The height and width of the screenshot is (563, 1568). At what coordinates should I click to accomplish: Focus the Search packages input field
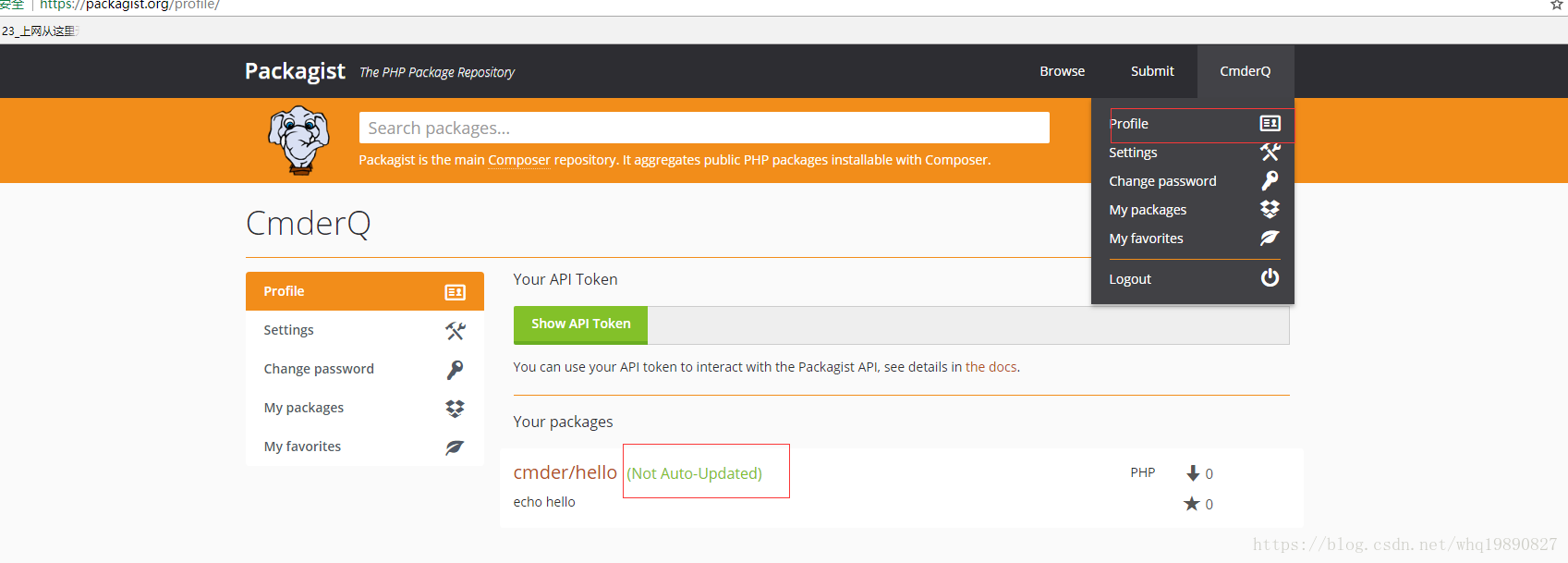(x=704, y=128)
